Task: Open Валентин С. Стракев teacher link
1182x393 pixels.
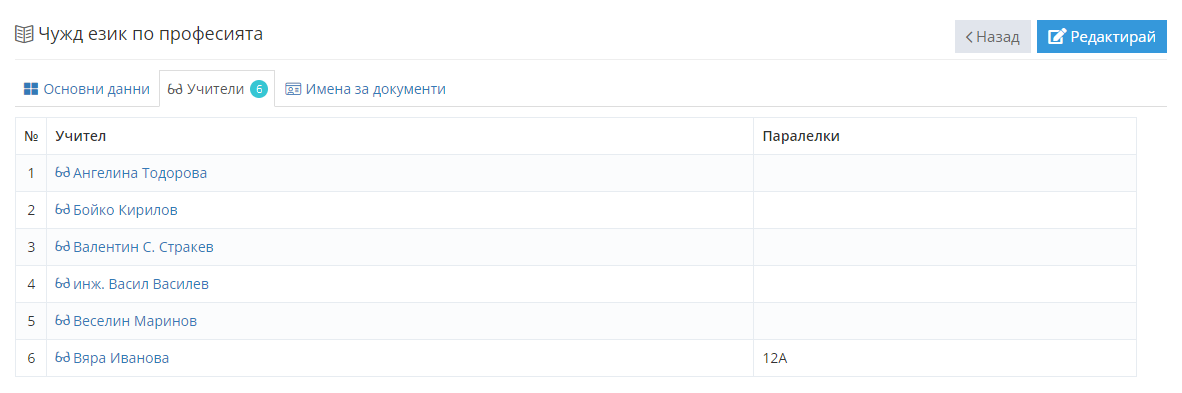Action: pyautogui.click(x=143, y=247)
